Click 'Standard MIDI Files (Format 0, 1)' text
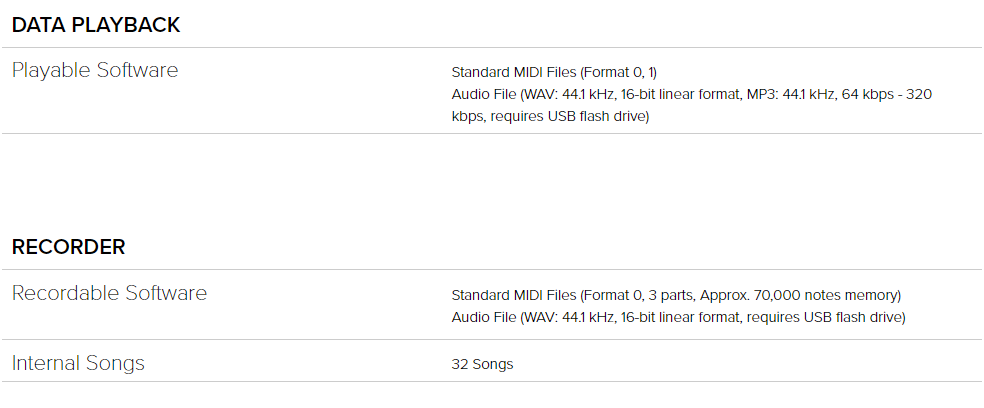The height and width of the screenshot is (408, 984). click(x=554, y=72)
